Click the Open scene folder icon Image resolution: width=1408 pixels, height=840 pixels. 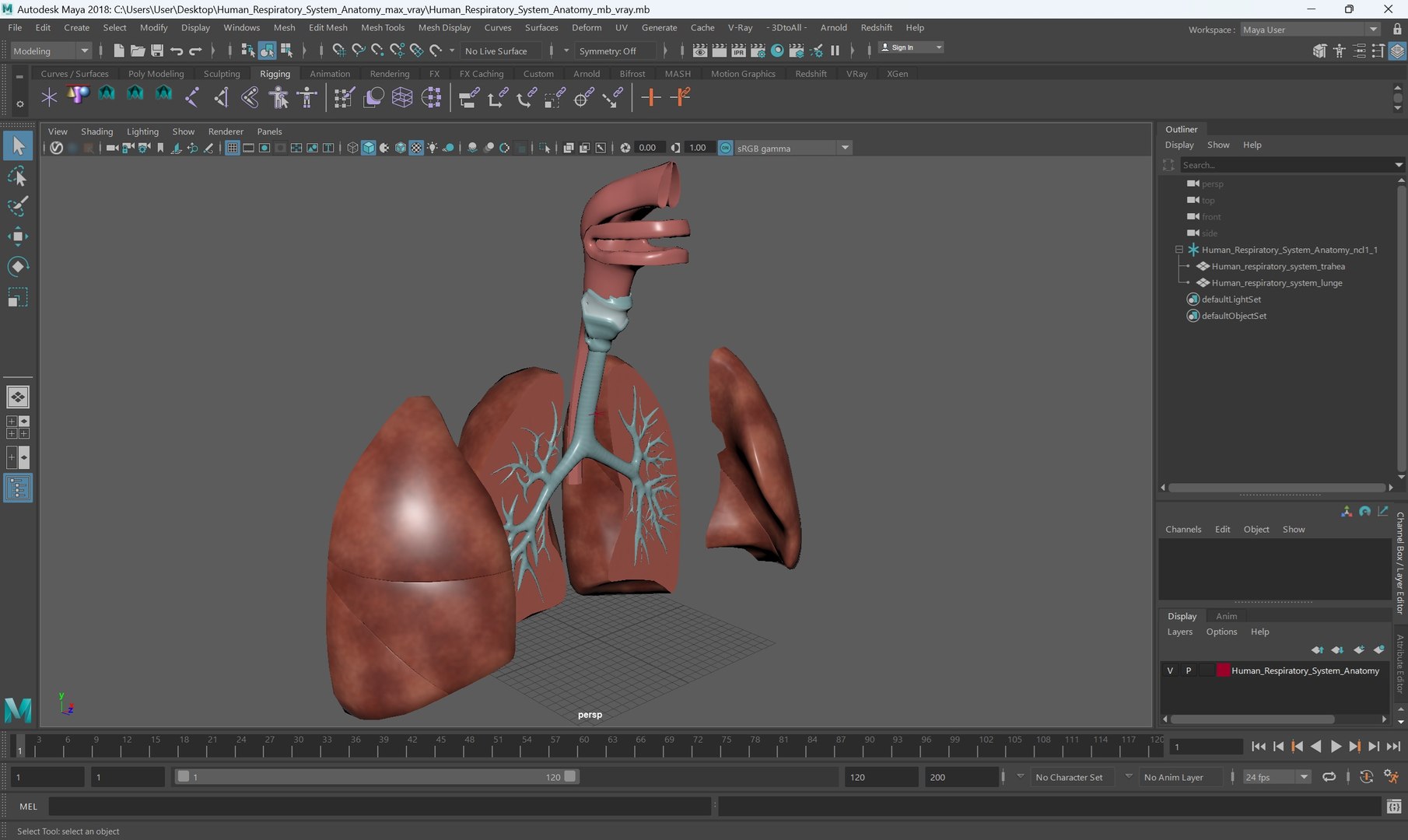(x=138, y=51)
